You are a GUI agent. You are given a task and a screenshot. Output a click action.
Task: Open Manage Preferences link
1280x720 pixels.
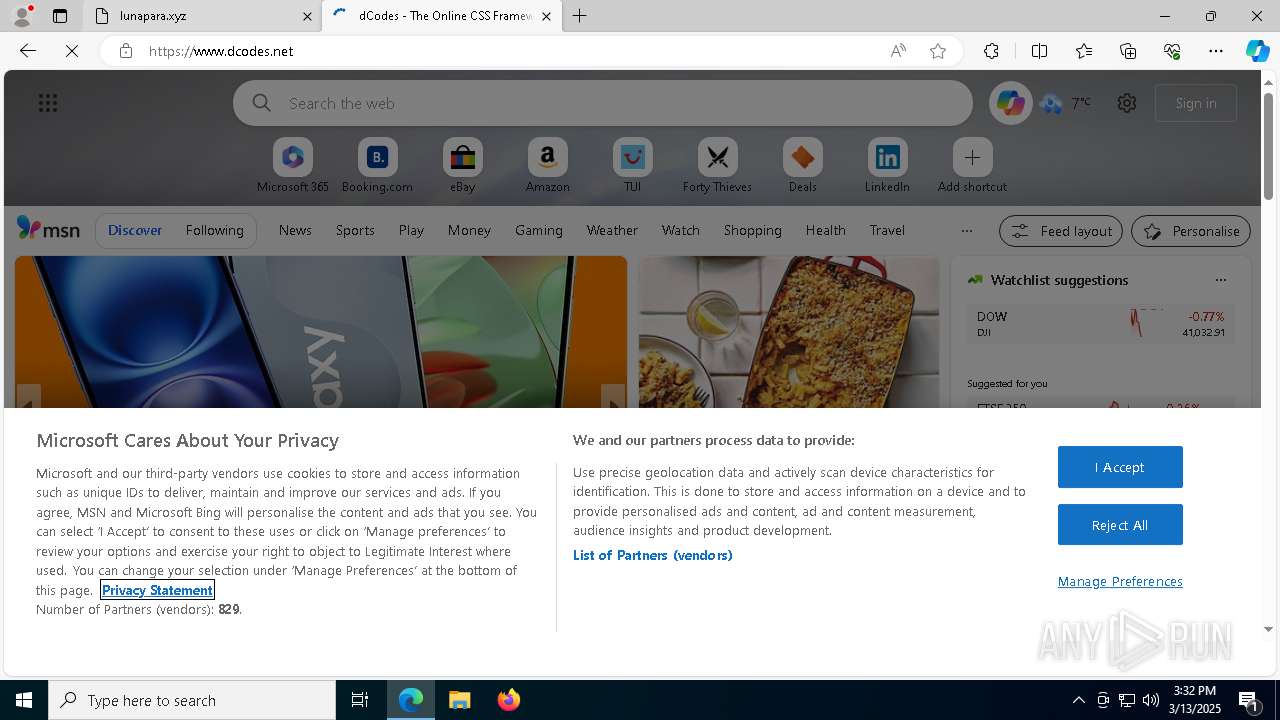[1120, 581]
